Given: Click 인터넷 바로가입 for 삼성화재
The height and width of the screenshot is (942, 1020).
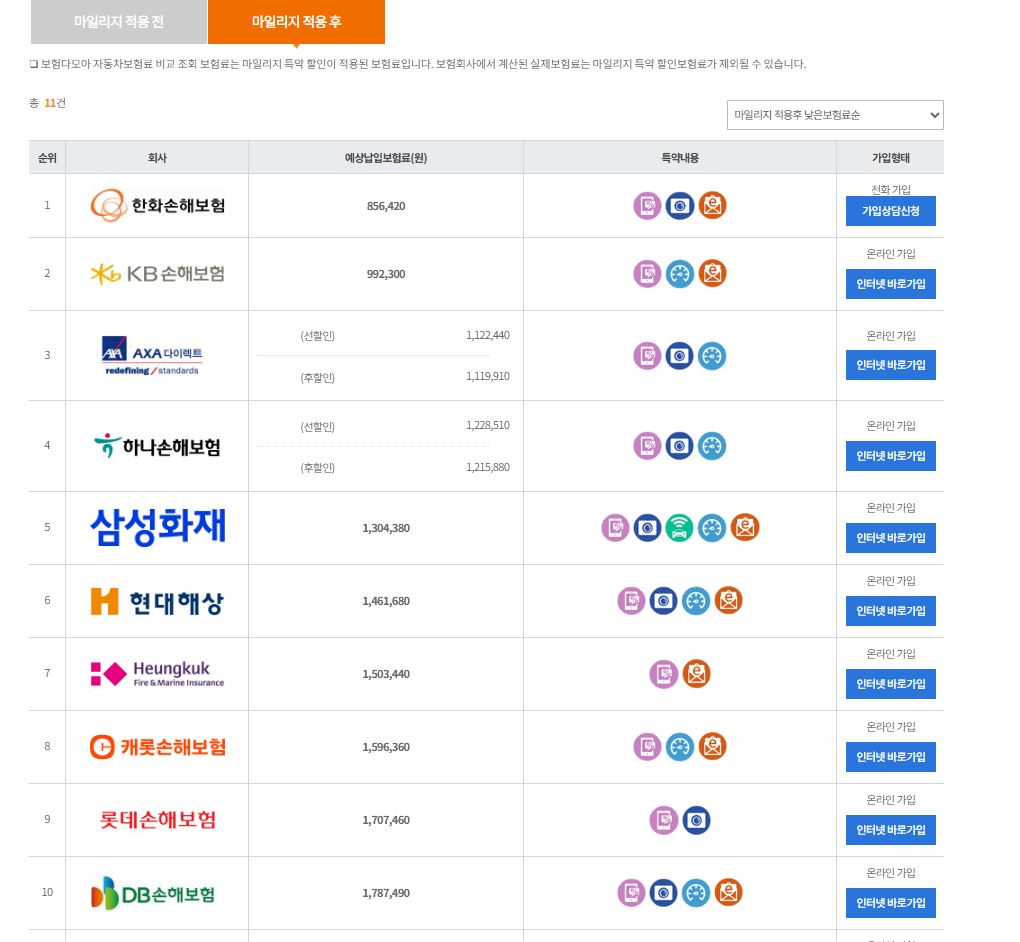Looking at the screenshot, I should [x=891, y=538].
